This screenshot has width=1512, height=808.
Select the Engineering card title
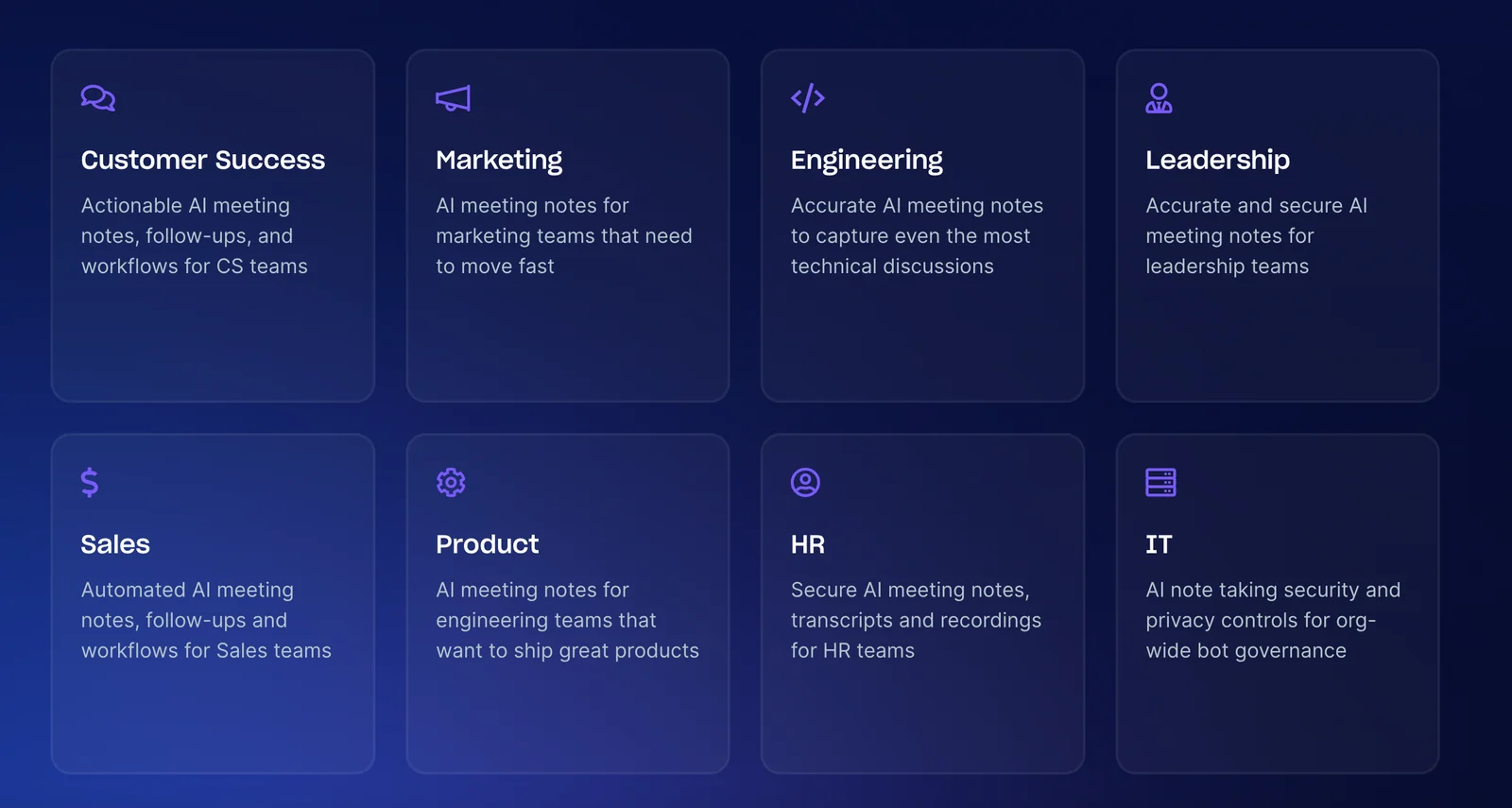click(867, 160)
